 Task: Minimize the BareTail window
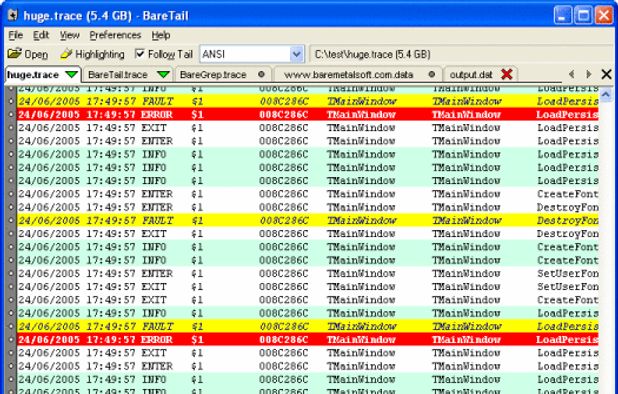[x=563, y=15]
